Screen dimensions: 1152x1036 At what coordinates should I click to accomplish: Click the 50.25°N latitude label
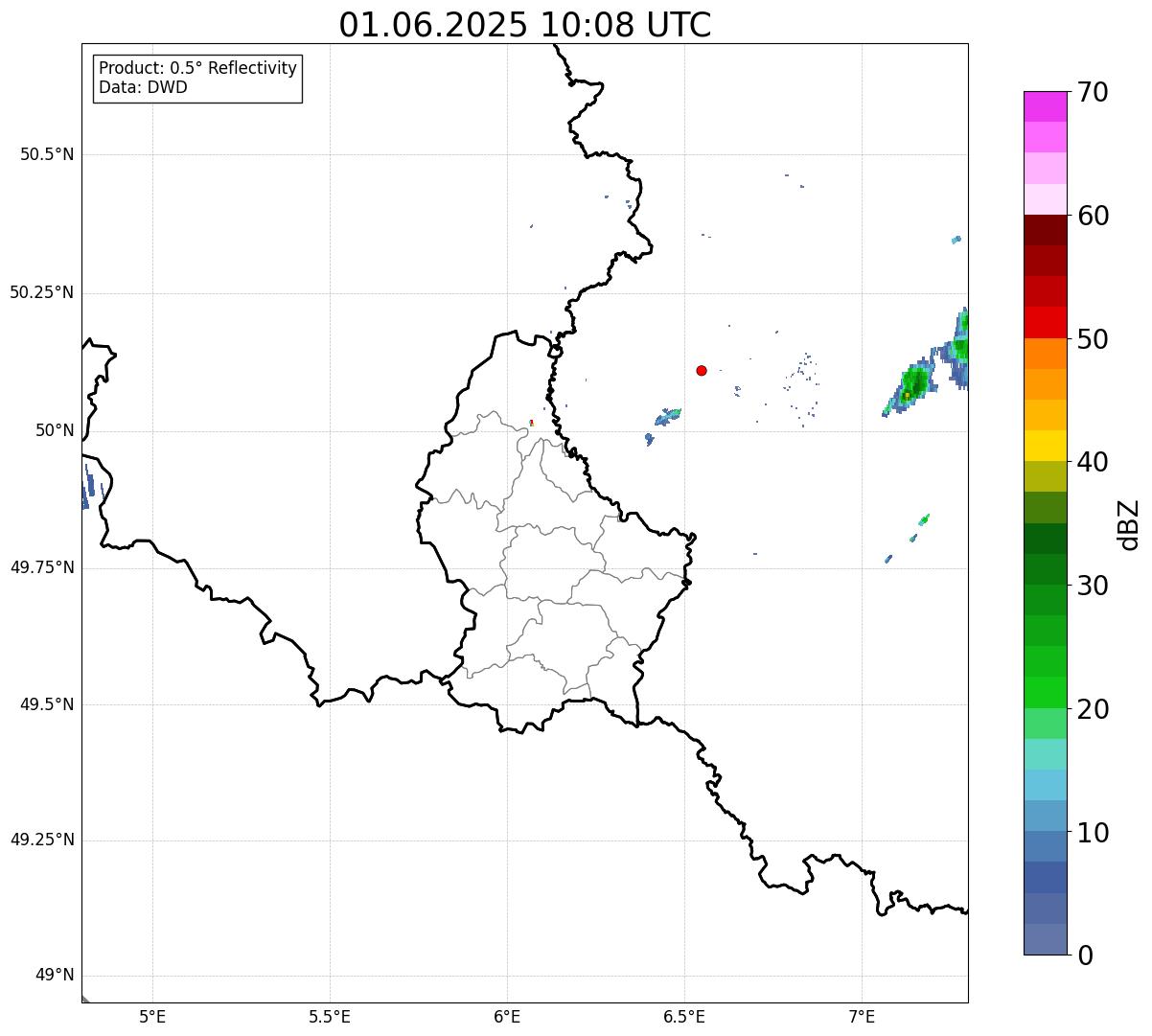[41, 292]
